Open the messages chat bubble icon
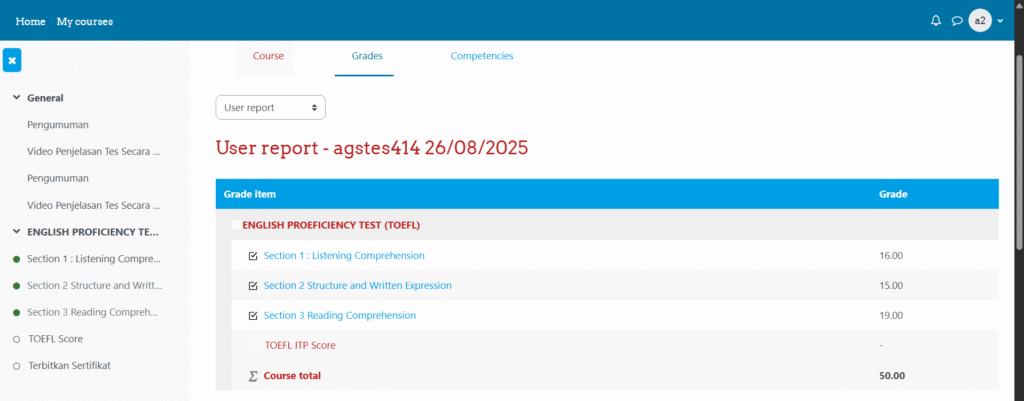Screen dimensions: 1024x401 click(x=957, y=21)
